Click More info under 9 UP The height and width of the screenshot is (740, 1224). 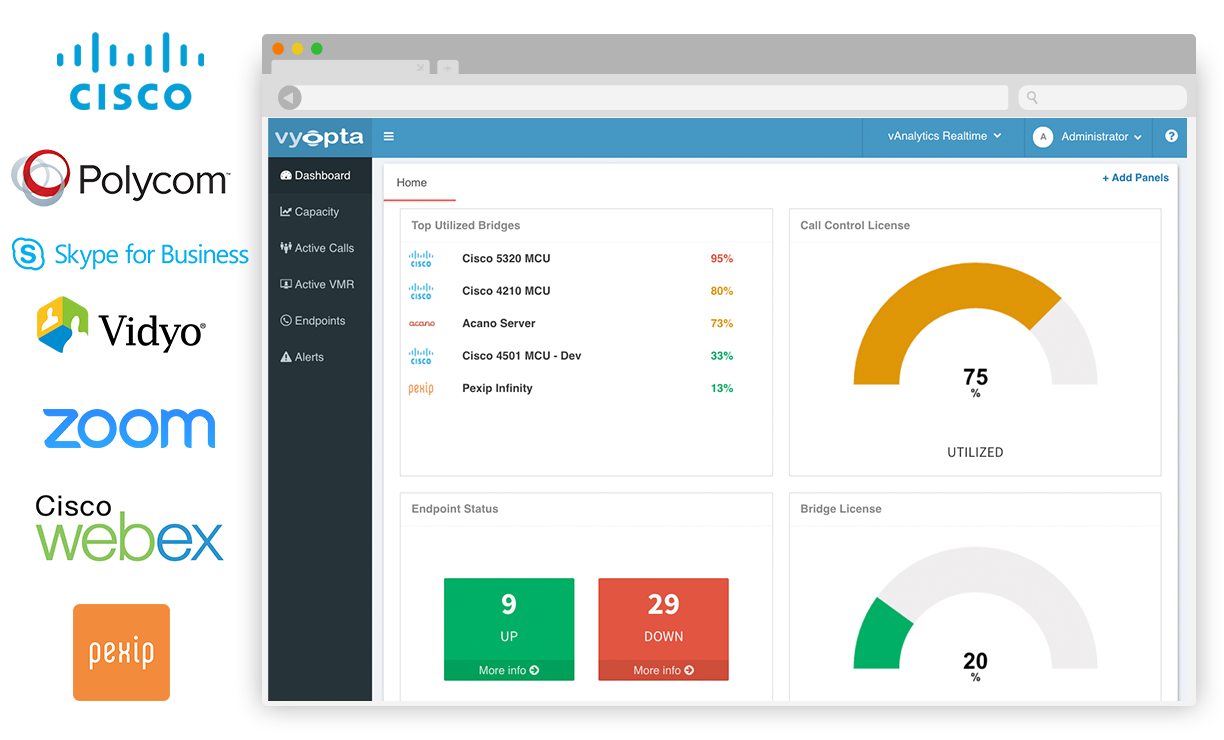point(509,670)
